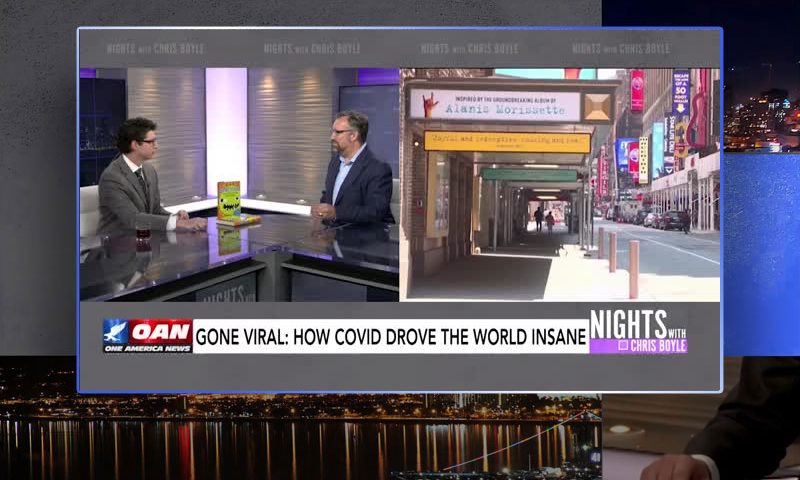Select the guest in the navy blazer

tap(350, 175)
